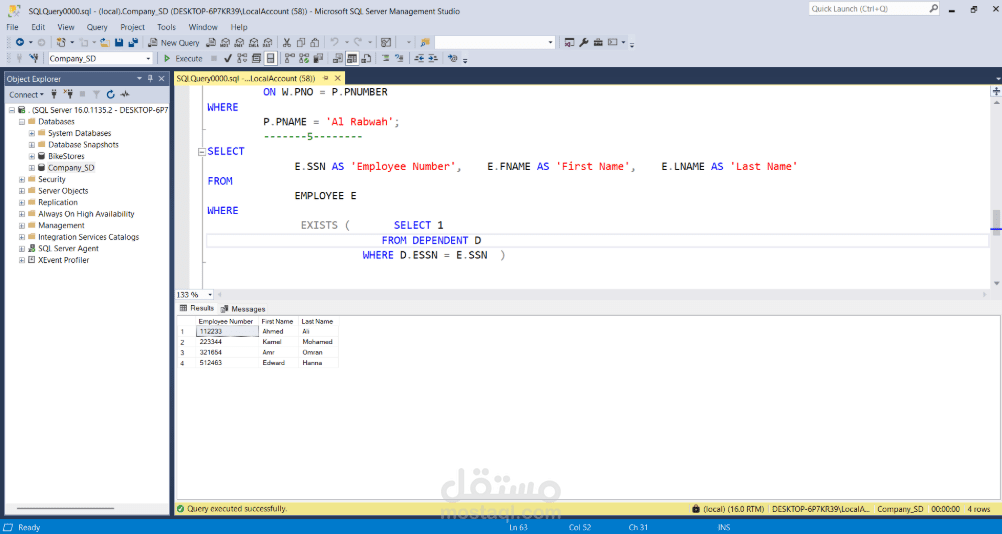The width and height of the screenshot is (1002, 534).
Task: Execute the current query
Action: pyautogui.click(x=183, y=58)
